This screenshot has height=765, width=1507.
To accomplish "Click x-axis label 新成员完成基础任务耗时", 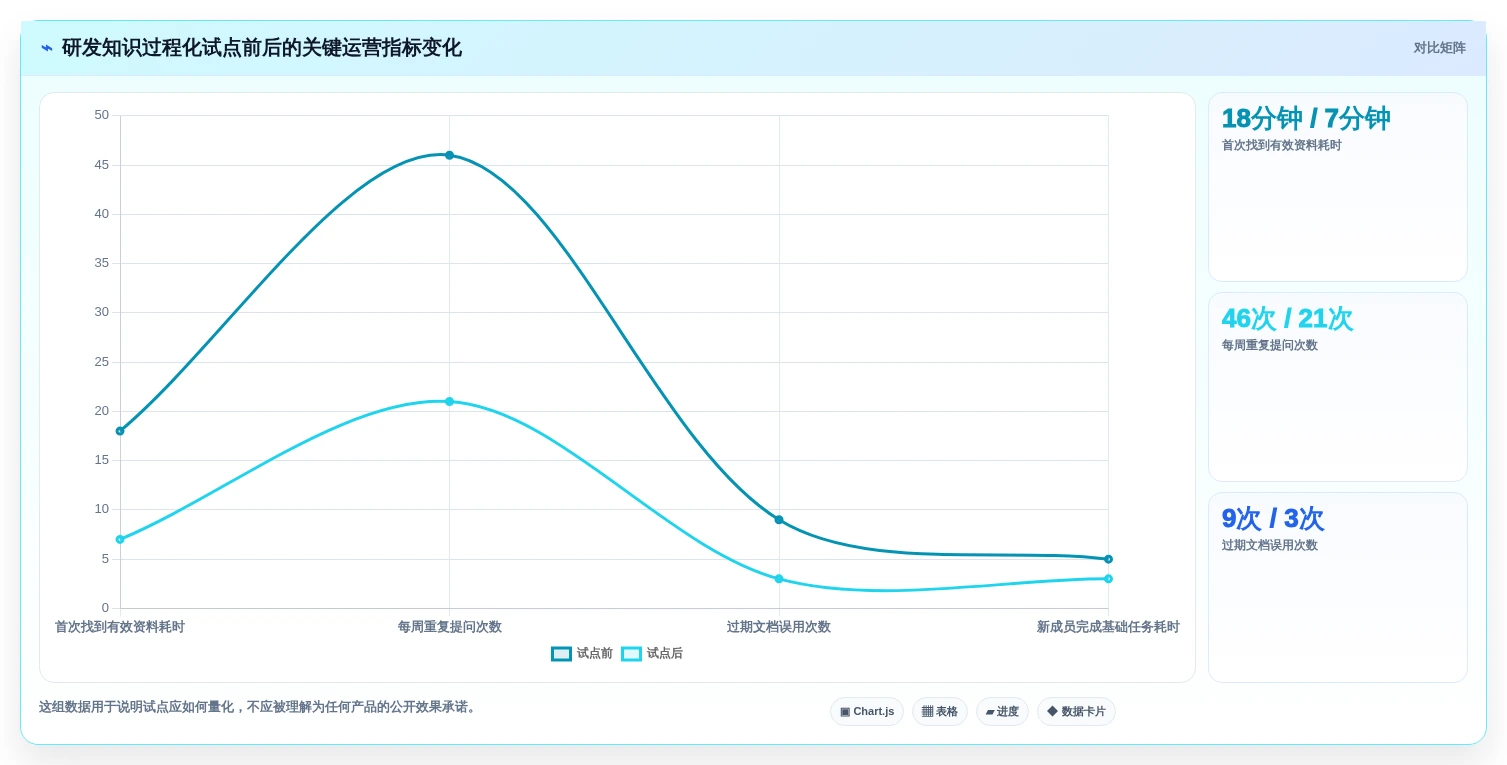I will (1108, 627).
